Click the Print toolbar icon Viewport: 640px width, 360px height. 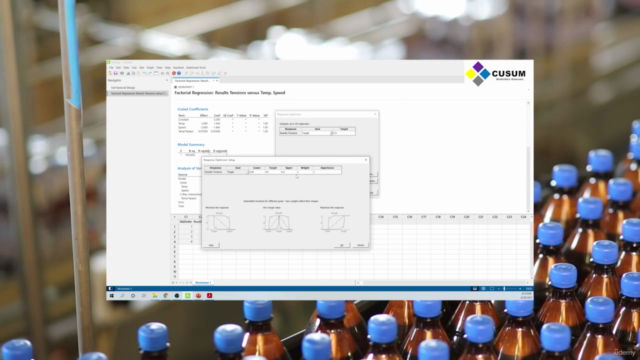click(x=122, y=73)
